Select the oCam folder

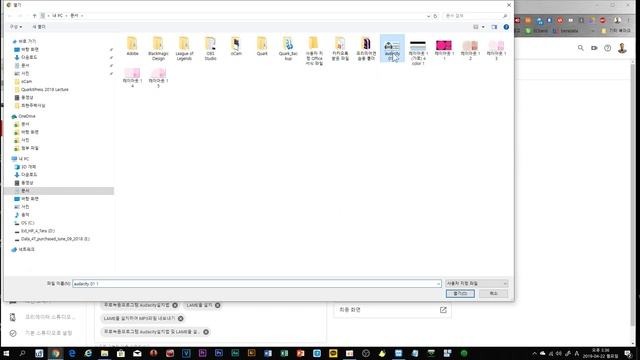pyautogui.click(x=236, y=46)
